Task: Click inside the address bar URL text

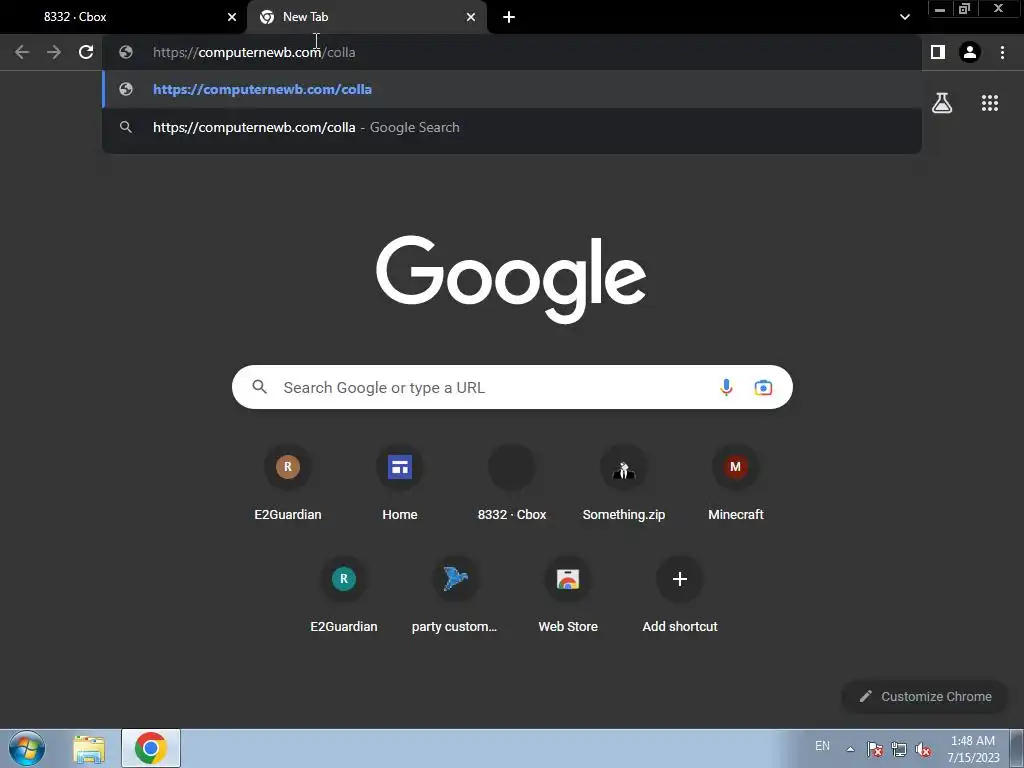Action: (x=254, y=52)
